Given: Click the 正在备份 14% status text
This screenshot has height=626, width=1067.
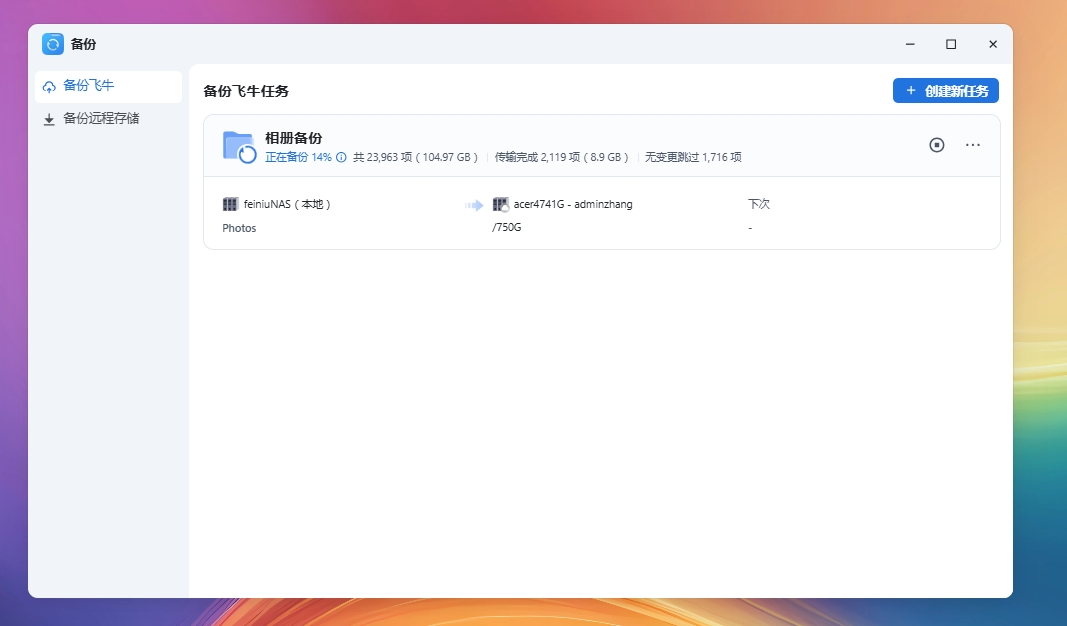Looking at the screenshot, I should pos(298,157).
